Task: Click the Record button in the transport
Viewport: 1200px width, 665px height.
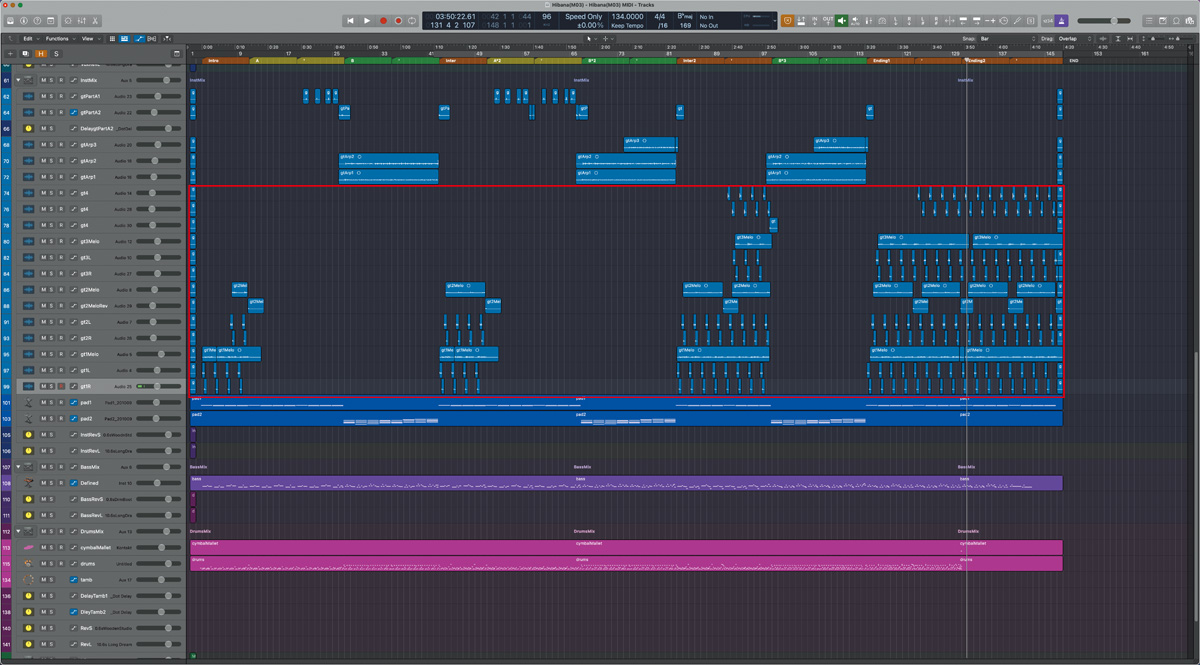Action: point(383,21)
